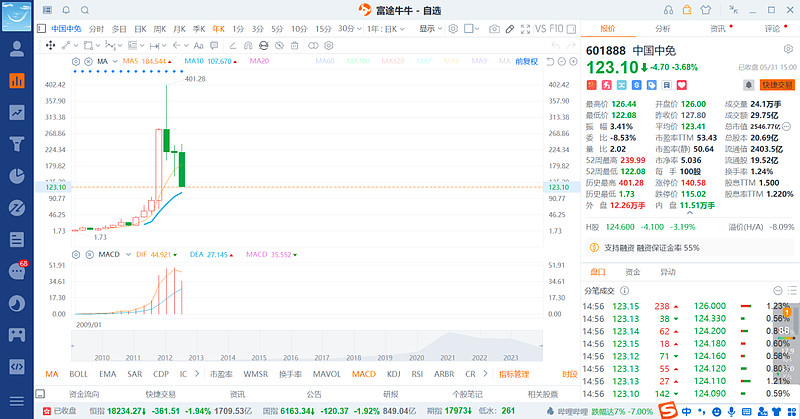Screen dimensions: 800x419
Task: Open the orange shopping bag icon
Action: [x=687, y=10]
